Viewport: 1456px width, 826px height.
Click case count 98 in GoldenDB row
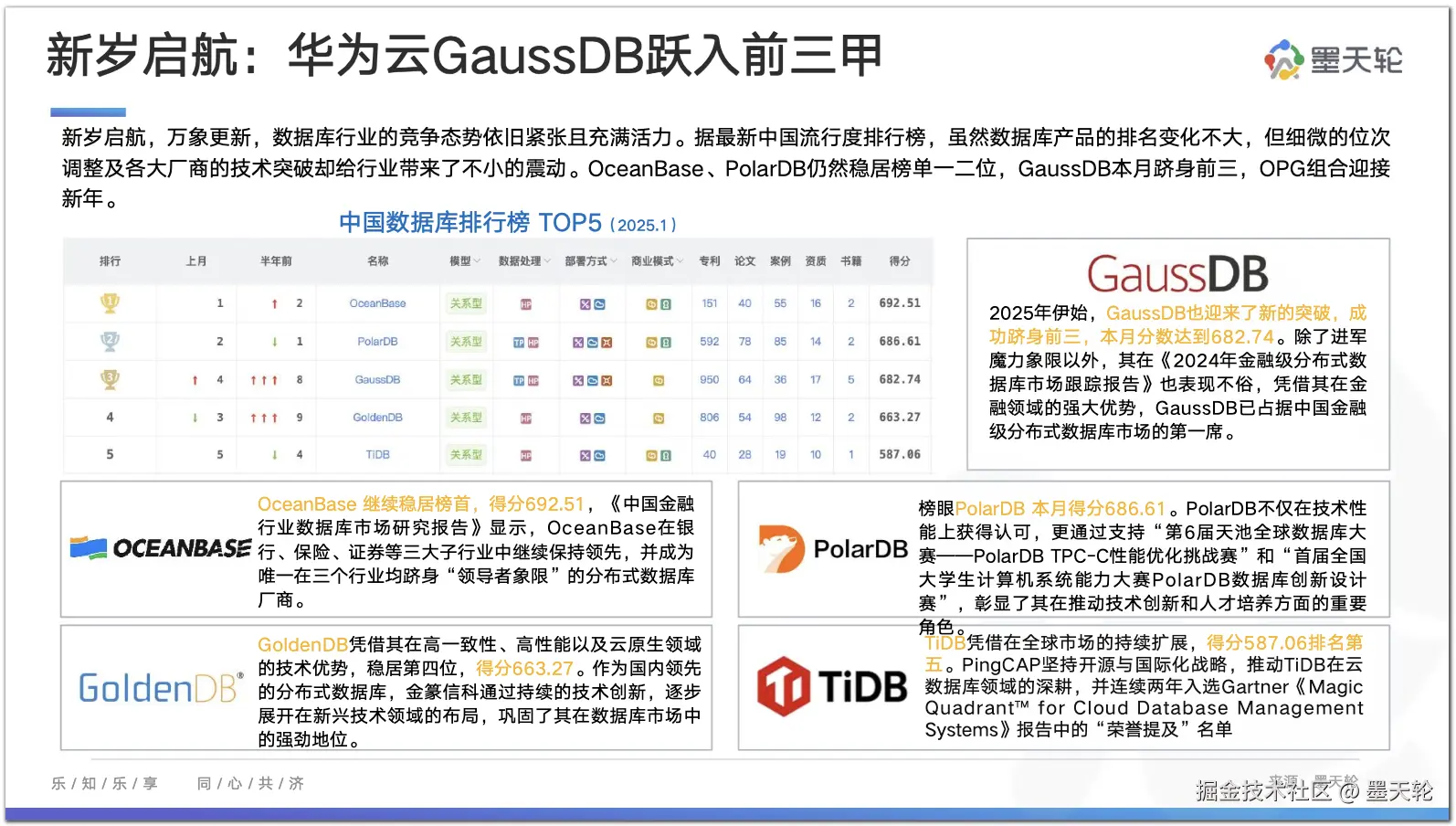coord(780,418)
